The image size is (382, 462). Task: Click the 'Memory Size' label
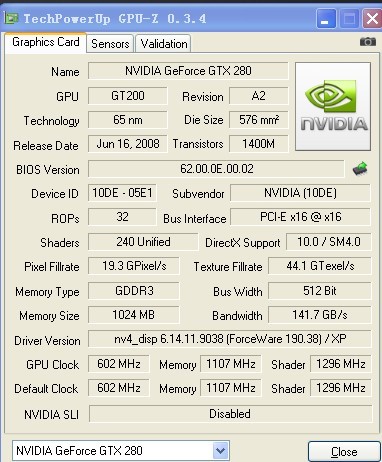49,316
